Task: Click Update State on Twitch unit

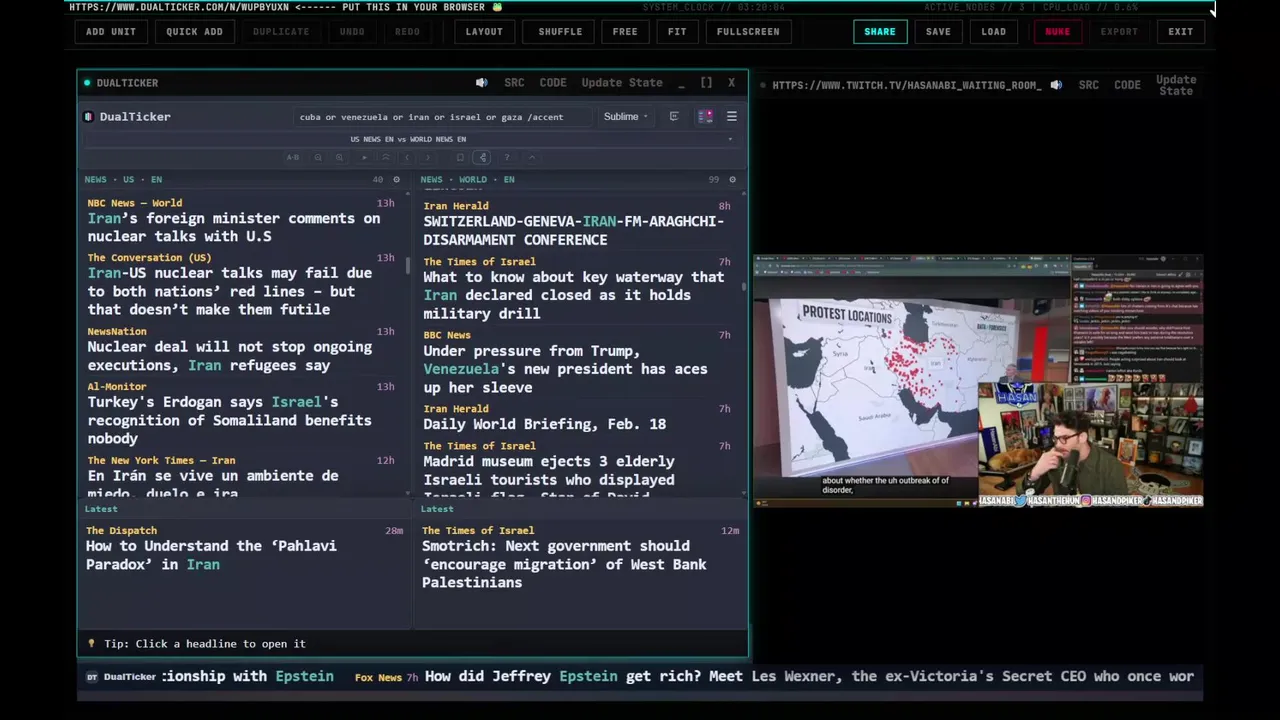Action: [x=1176, y=85]
